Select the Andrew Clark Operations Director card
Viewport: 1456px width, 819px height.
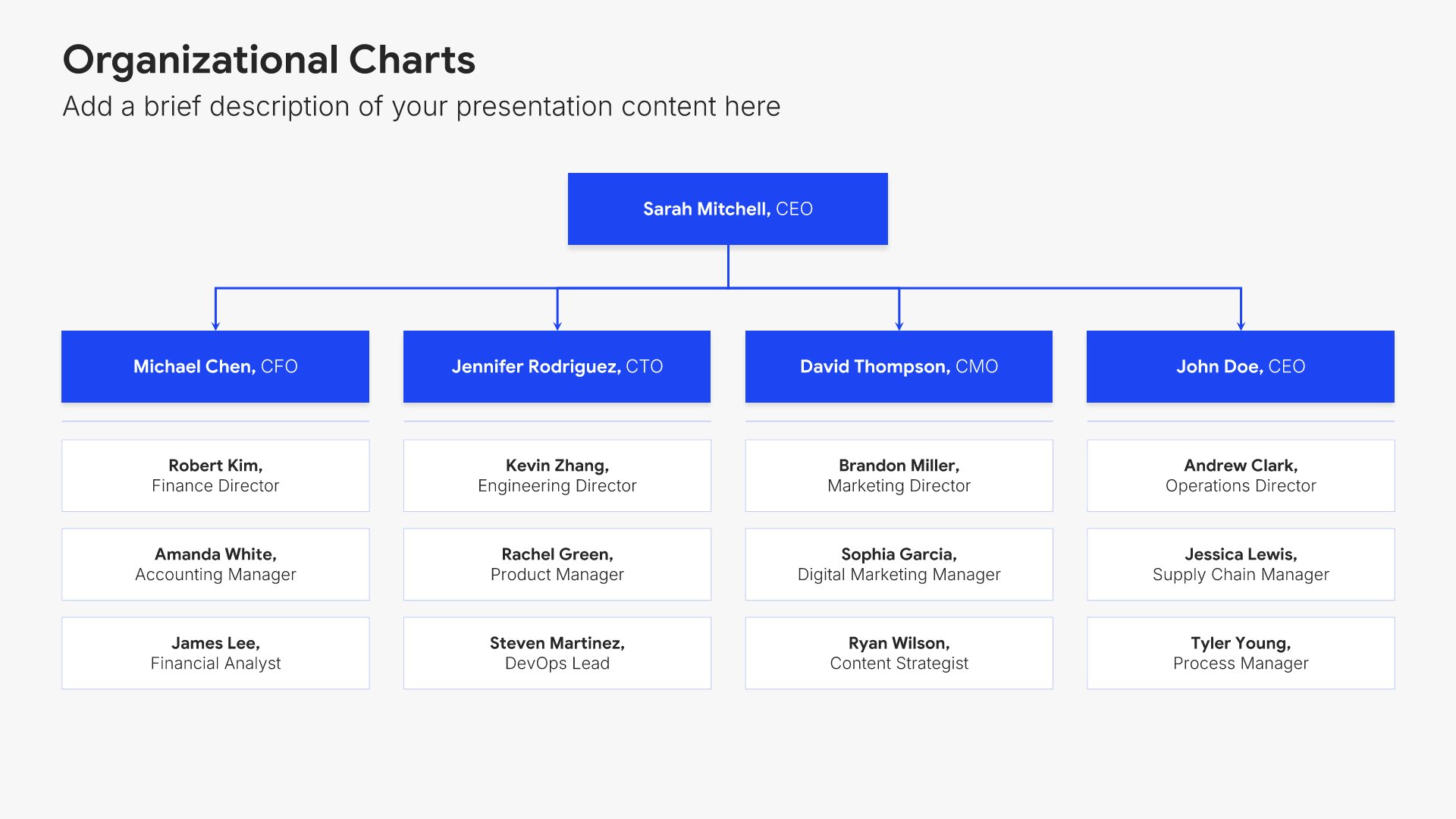1240,475
